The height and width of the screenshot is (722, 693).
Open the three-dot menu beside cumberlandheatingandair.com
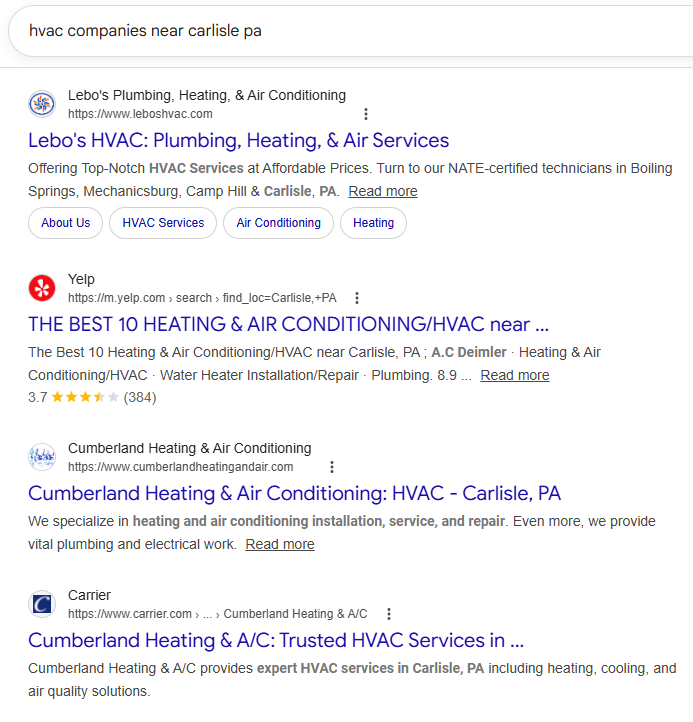332,467
